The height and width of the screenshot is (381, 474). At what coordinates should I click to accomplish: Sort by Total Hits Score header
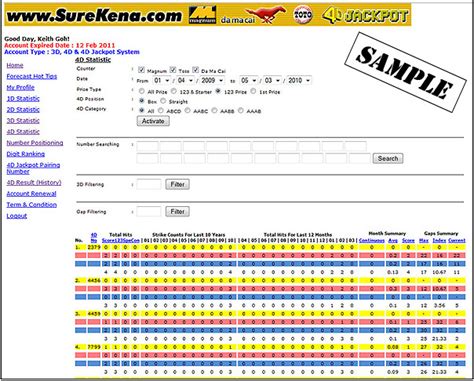(108, 240)
